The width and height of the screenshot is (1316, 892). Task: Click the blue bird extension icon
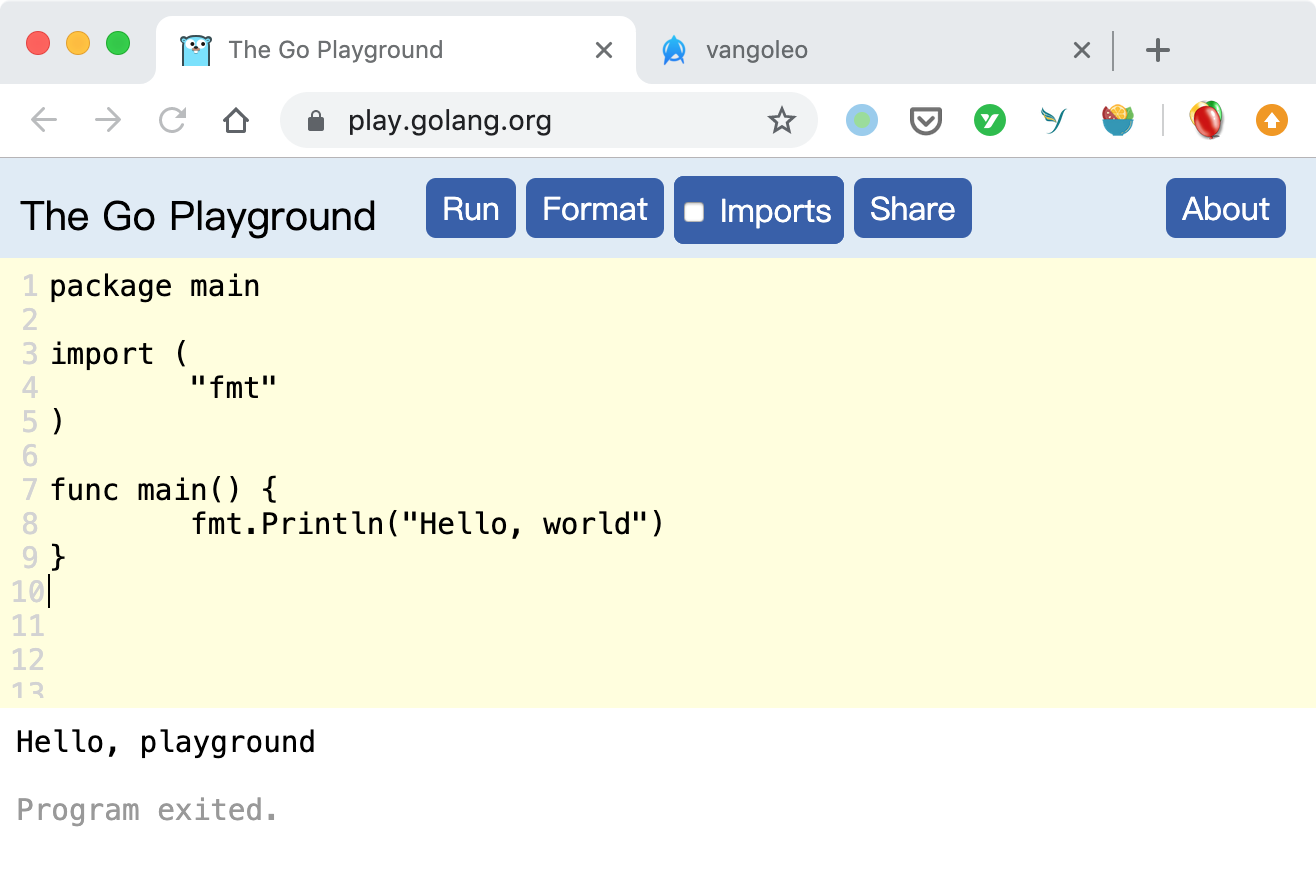pos(1053,120)
